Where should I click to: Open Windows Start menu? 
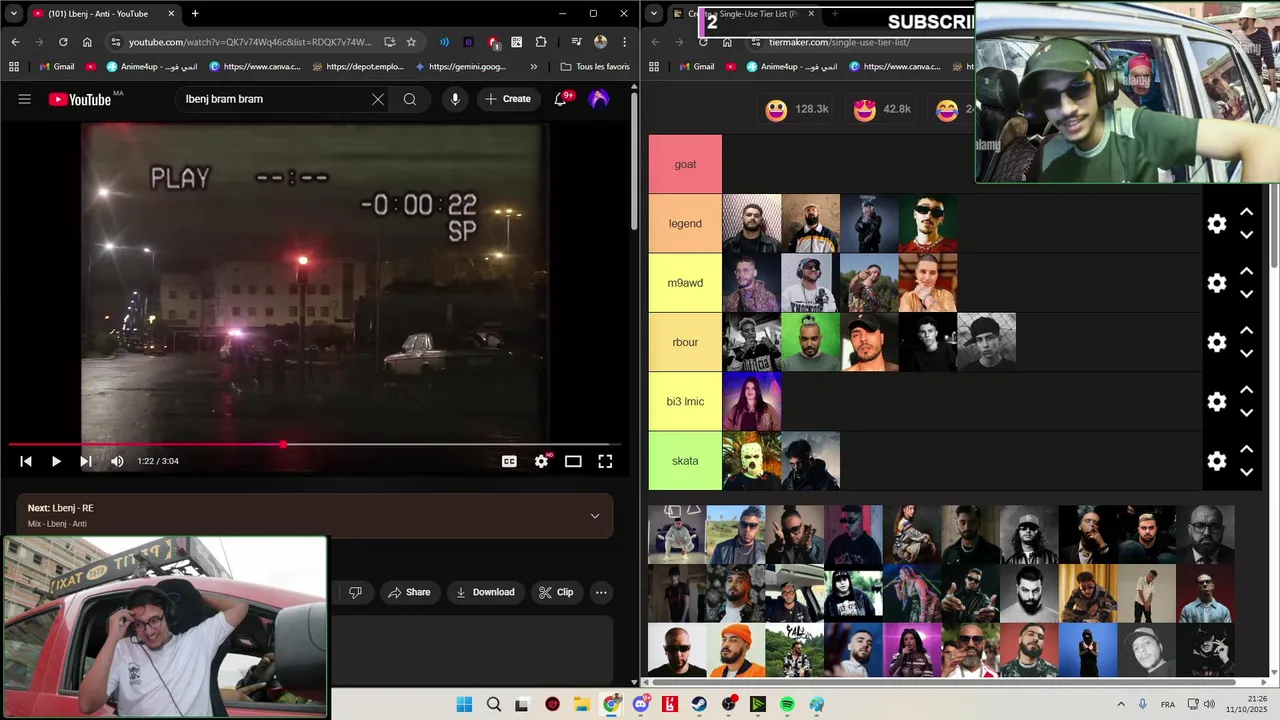point(464,704)
